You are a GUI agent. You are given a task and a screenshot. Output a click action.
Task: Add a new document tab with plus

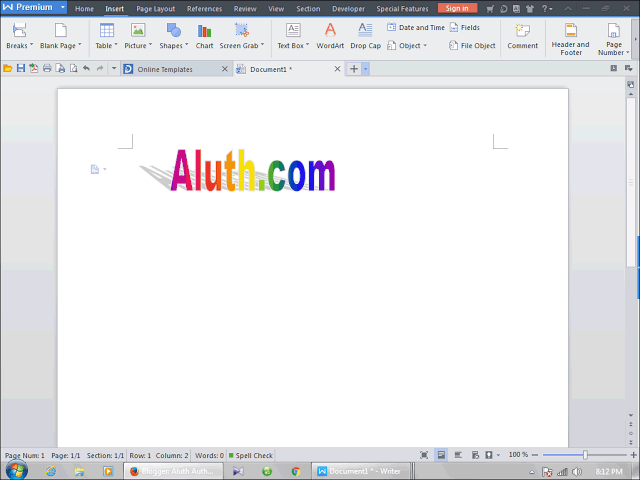point(354,69)
